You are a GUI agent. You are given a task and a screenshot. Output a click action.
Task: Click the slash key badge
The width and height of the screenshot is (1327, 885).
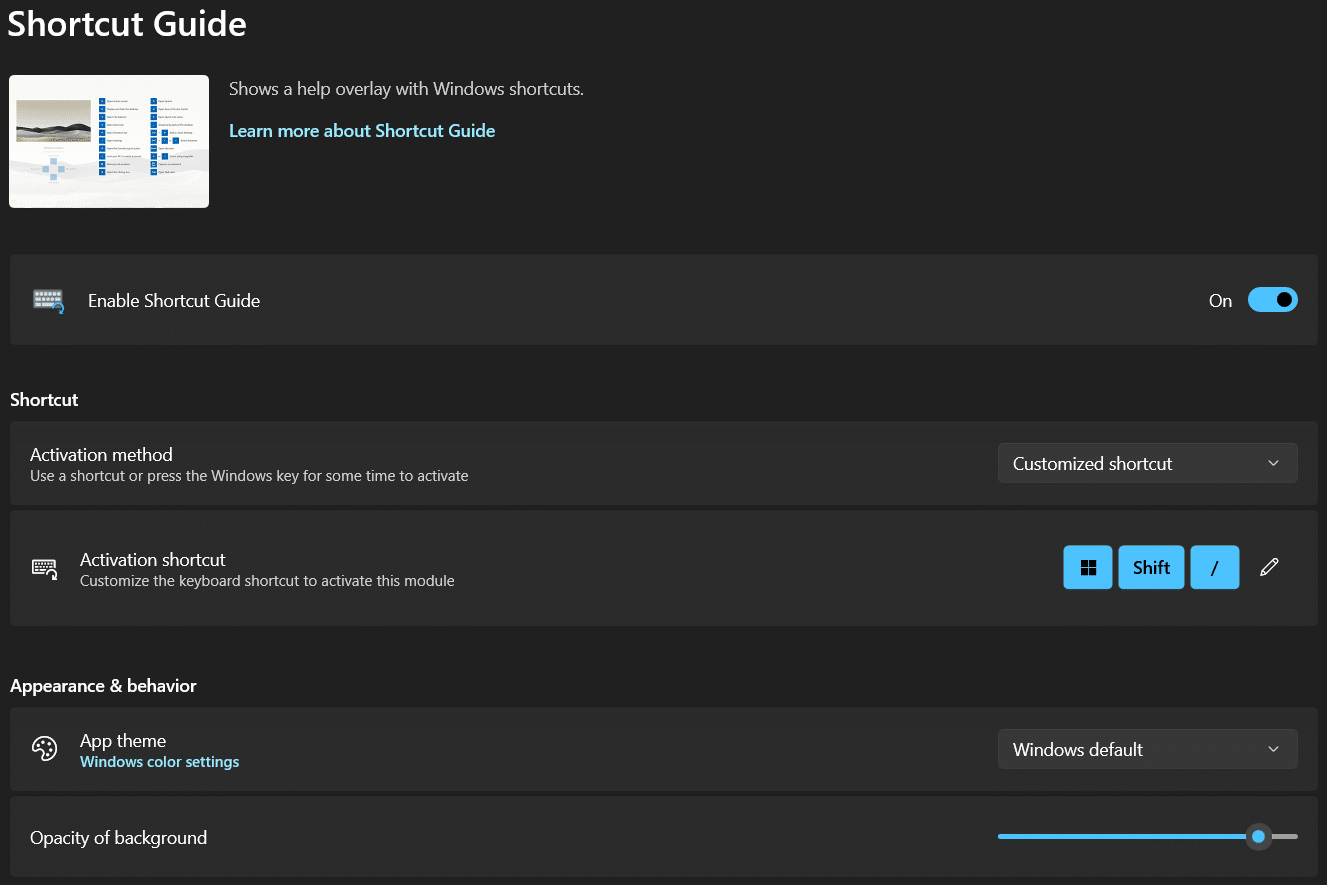coord(1215,568)
